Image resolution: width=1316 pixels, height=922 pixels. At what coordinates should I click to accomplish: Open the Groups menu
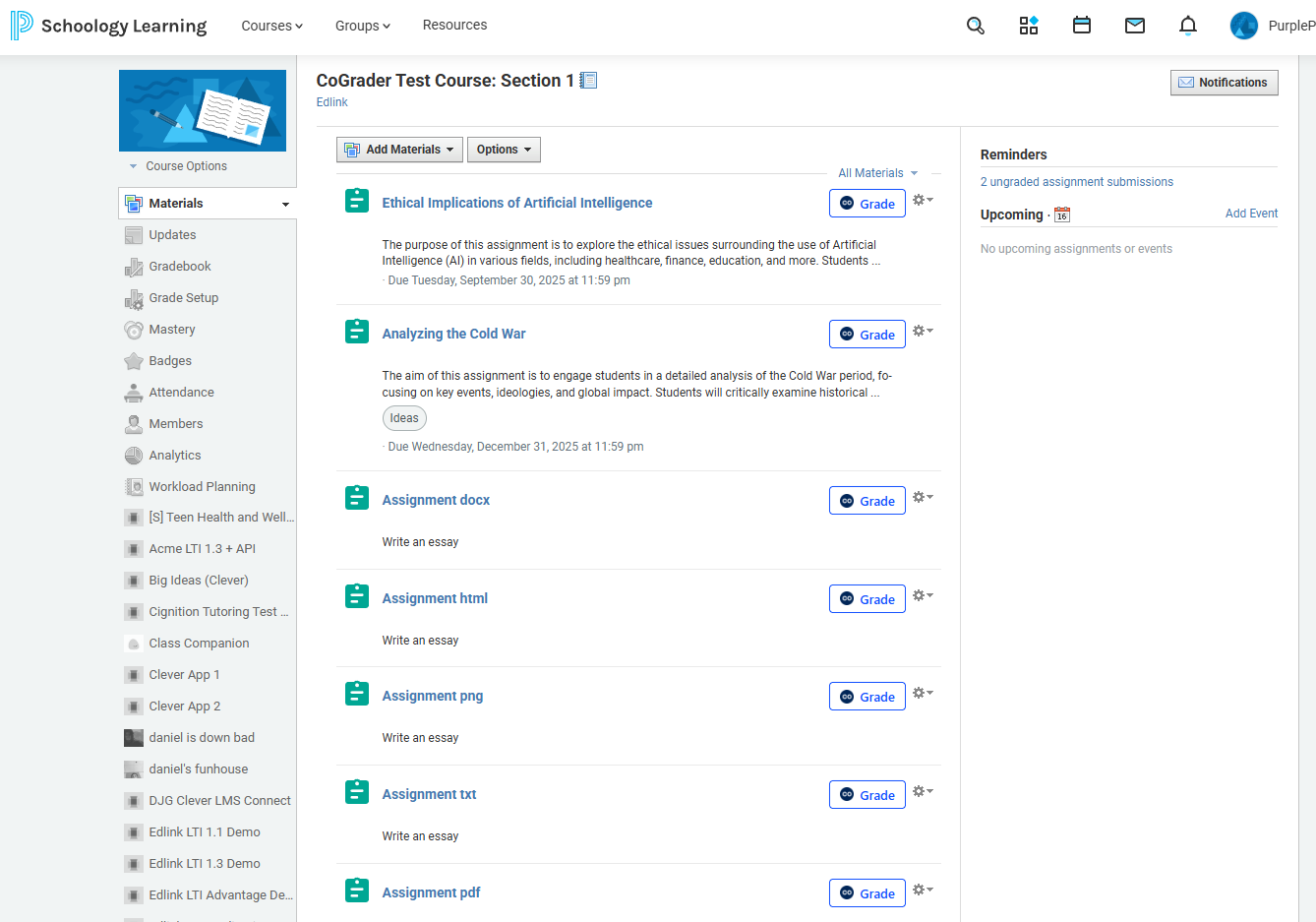tap(362, 26)
